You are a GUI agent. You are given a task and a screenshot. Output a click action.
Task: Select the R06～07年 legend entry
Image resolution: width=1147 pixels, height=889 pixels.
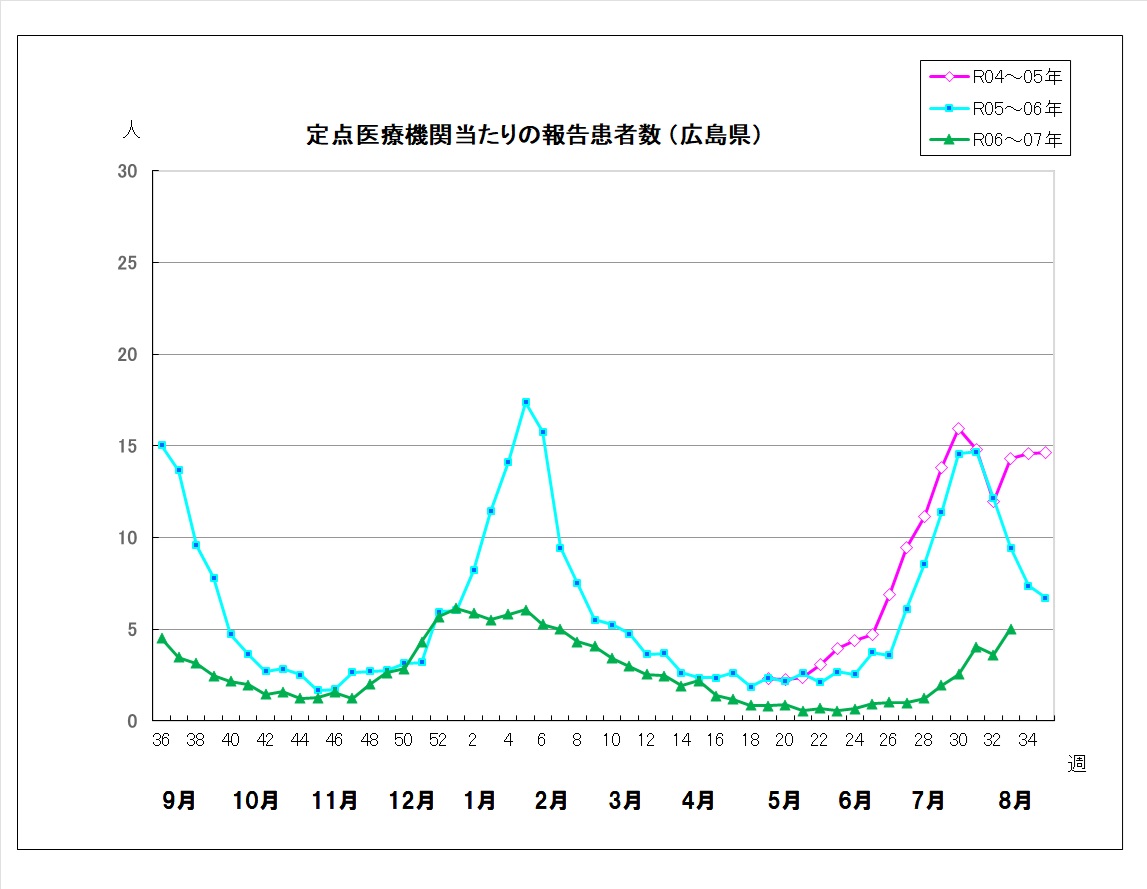[995, 139]
